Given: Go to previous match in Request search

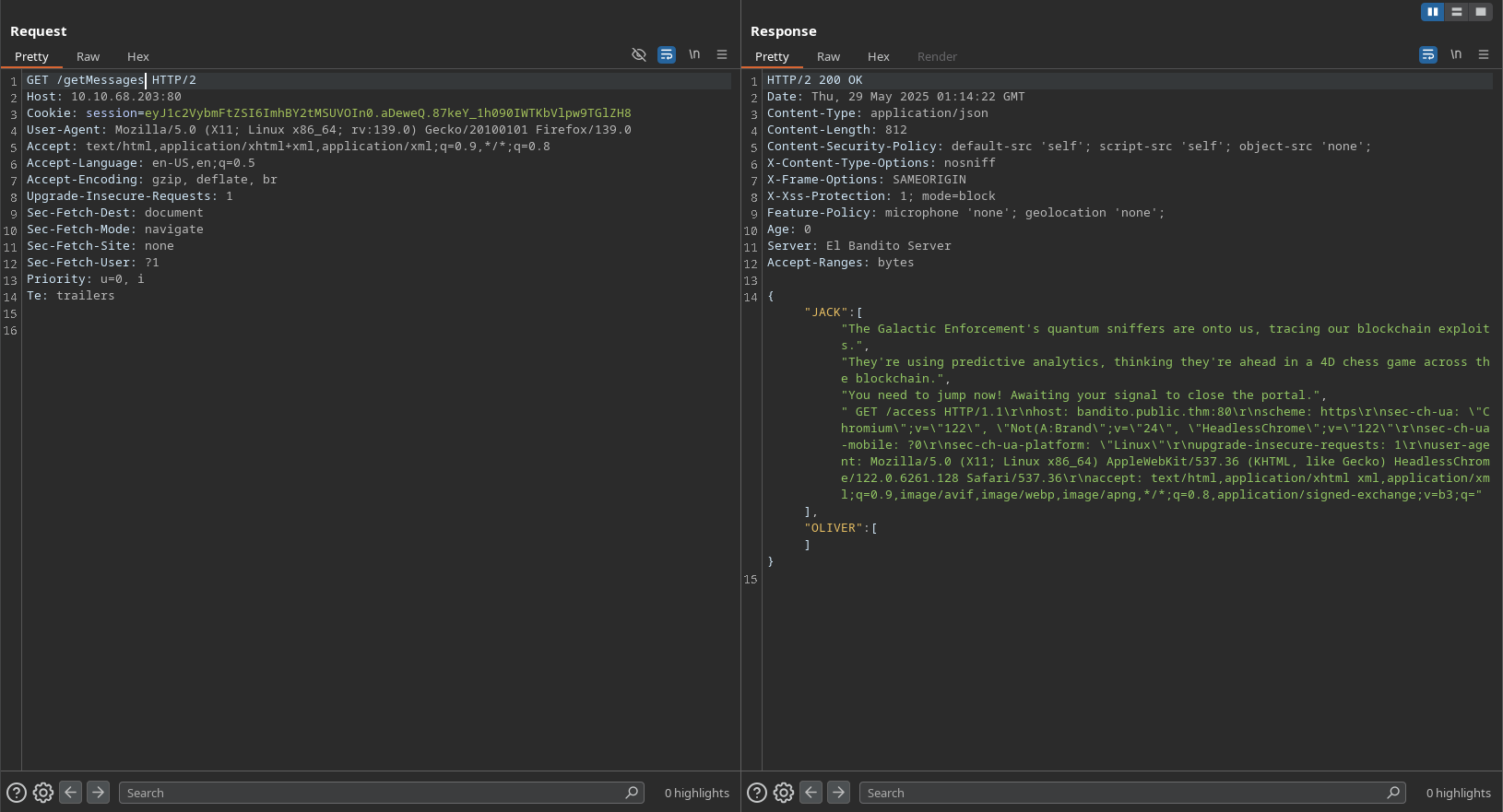Looking at the screenshot, I should (71, 793).
